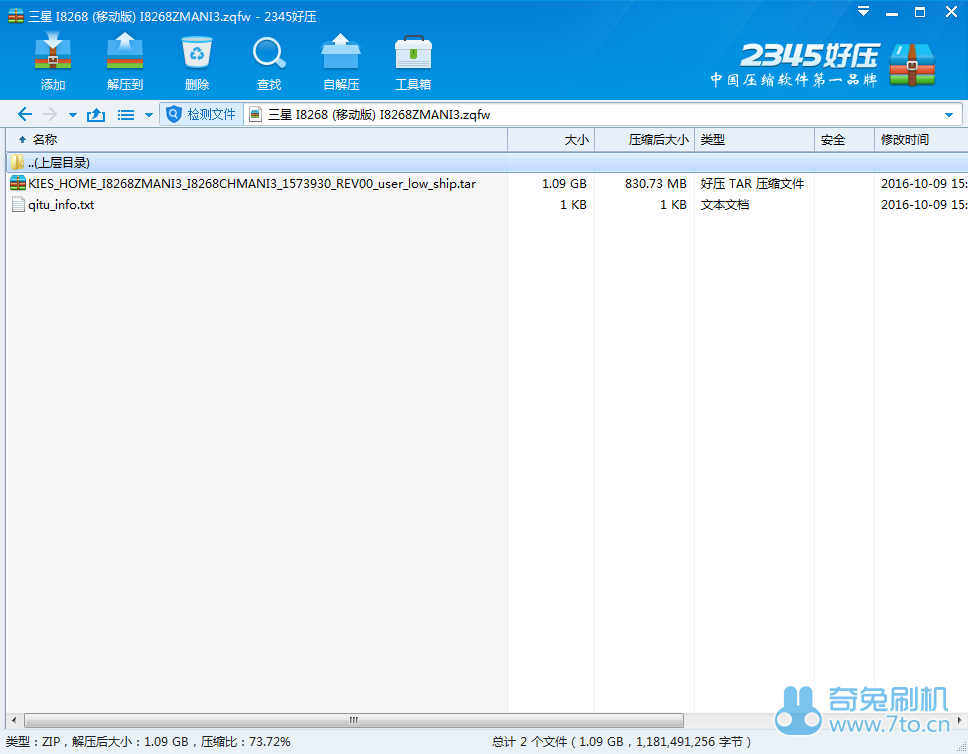Click the 添加 (Add) toolbar icon

tap(52, 62)
